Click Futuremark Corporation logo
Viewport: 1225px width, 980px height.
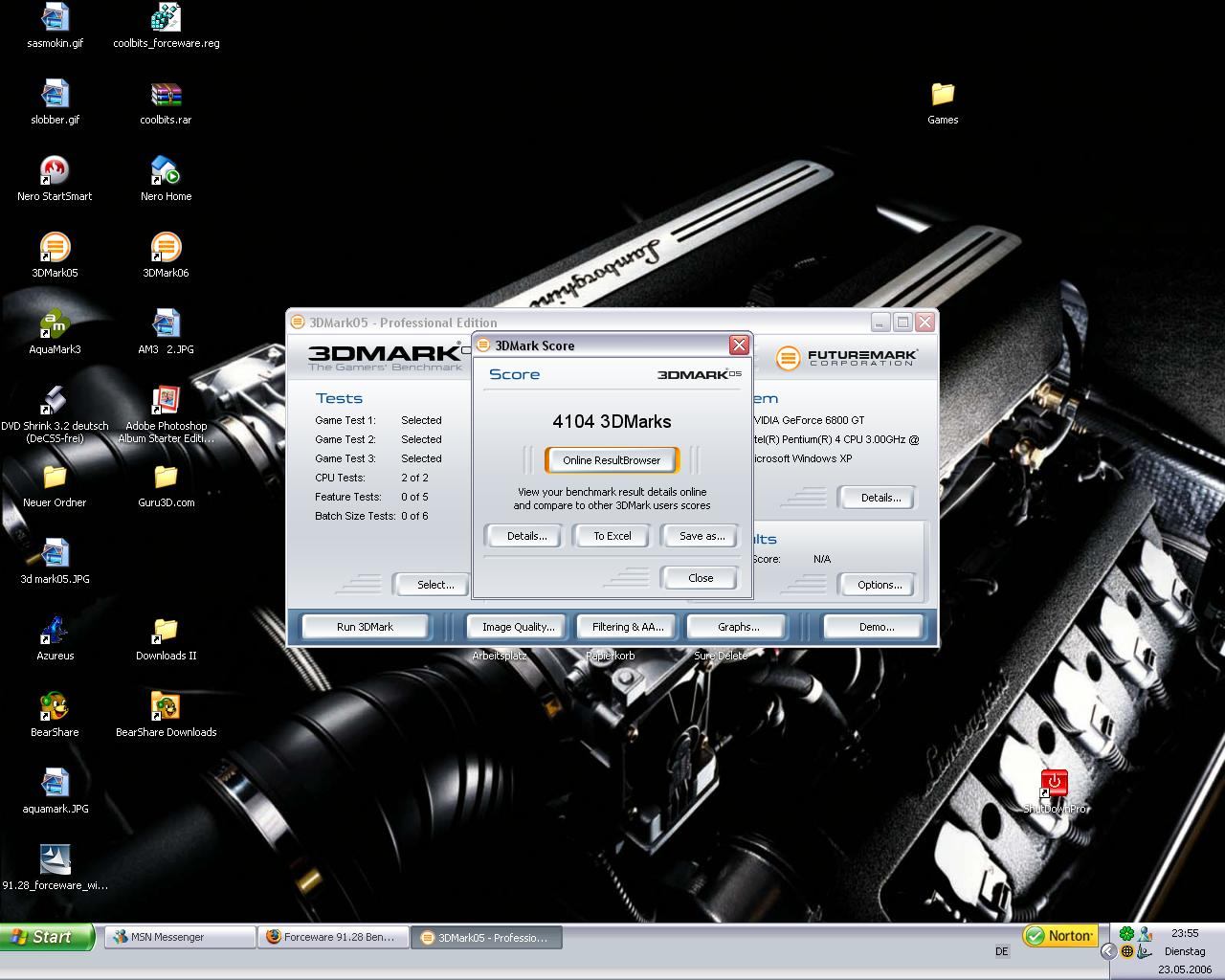(847, 358)
